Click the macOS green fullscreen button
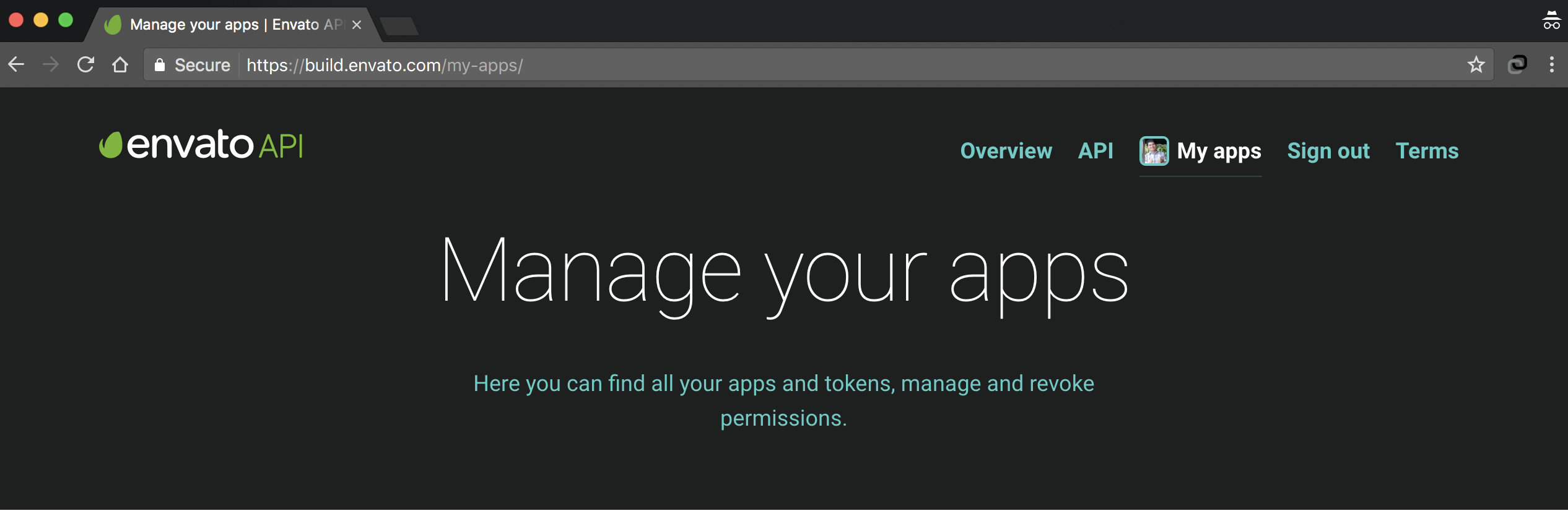 (x=66, y=20)
